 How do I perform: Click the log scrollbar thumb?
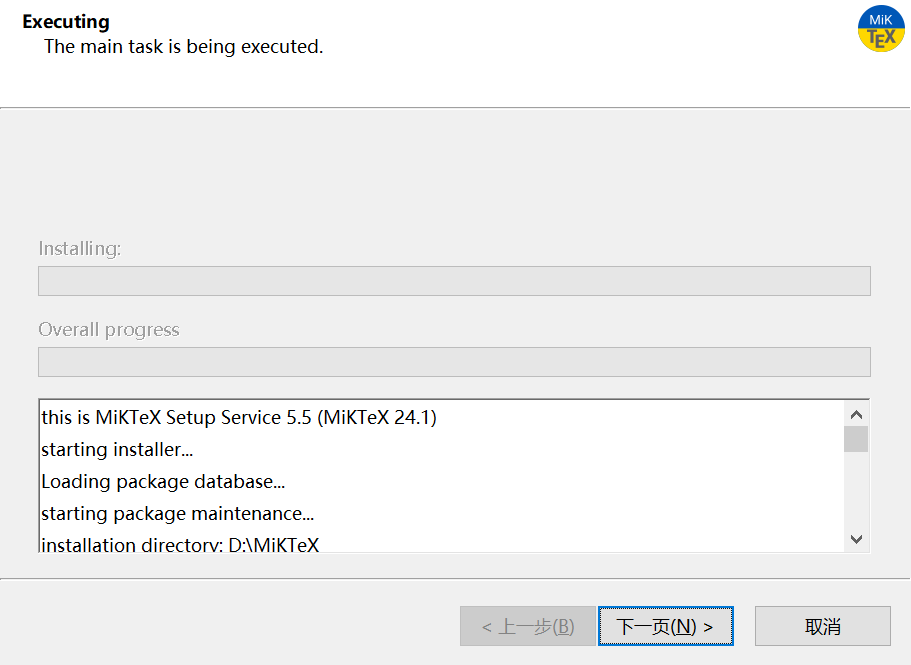click(x=856, y=439)
